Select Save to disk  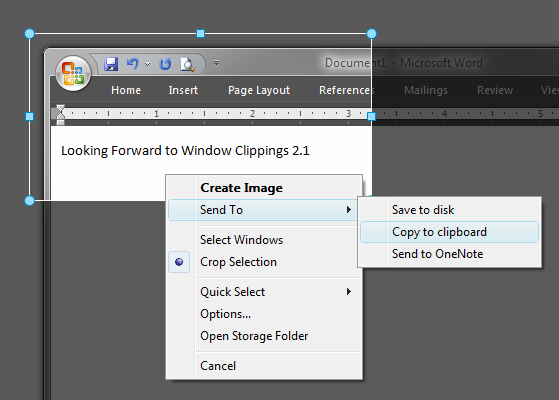(450, 210)
